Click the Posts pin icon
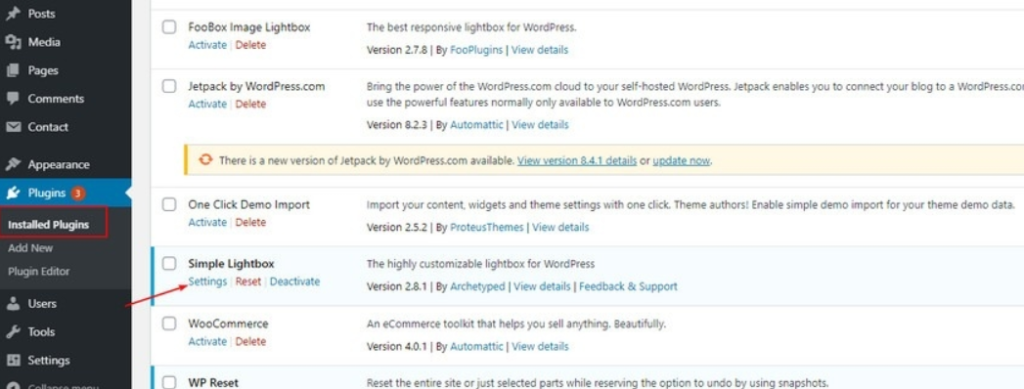Screen dimensions: 1024x389 click(x=13, y=14)
